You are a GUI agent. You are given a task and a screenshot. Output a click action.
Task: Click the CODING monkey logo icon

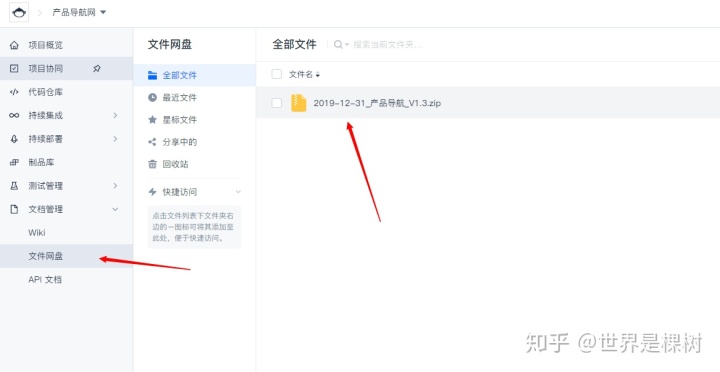(x=19, y=12)
